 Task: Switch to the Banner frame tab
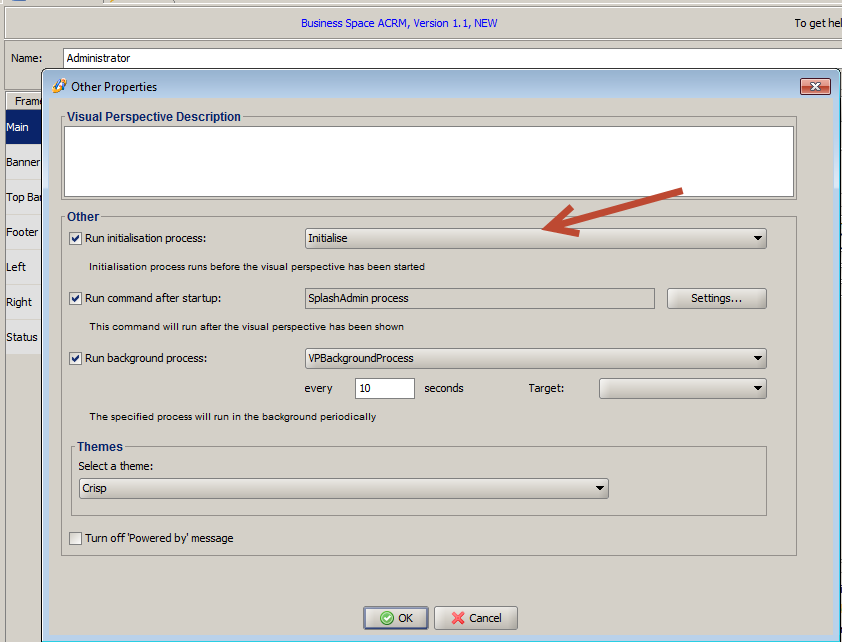click(x=23, y=162)
